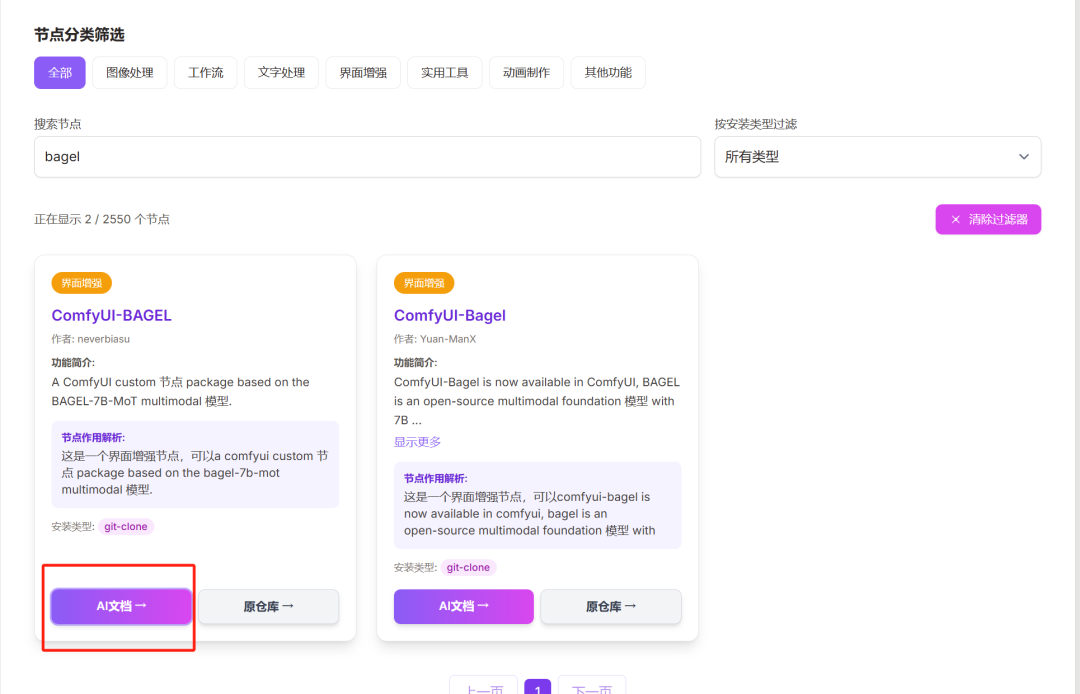Click the 节点分类筛选 heading

point(79,34)
